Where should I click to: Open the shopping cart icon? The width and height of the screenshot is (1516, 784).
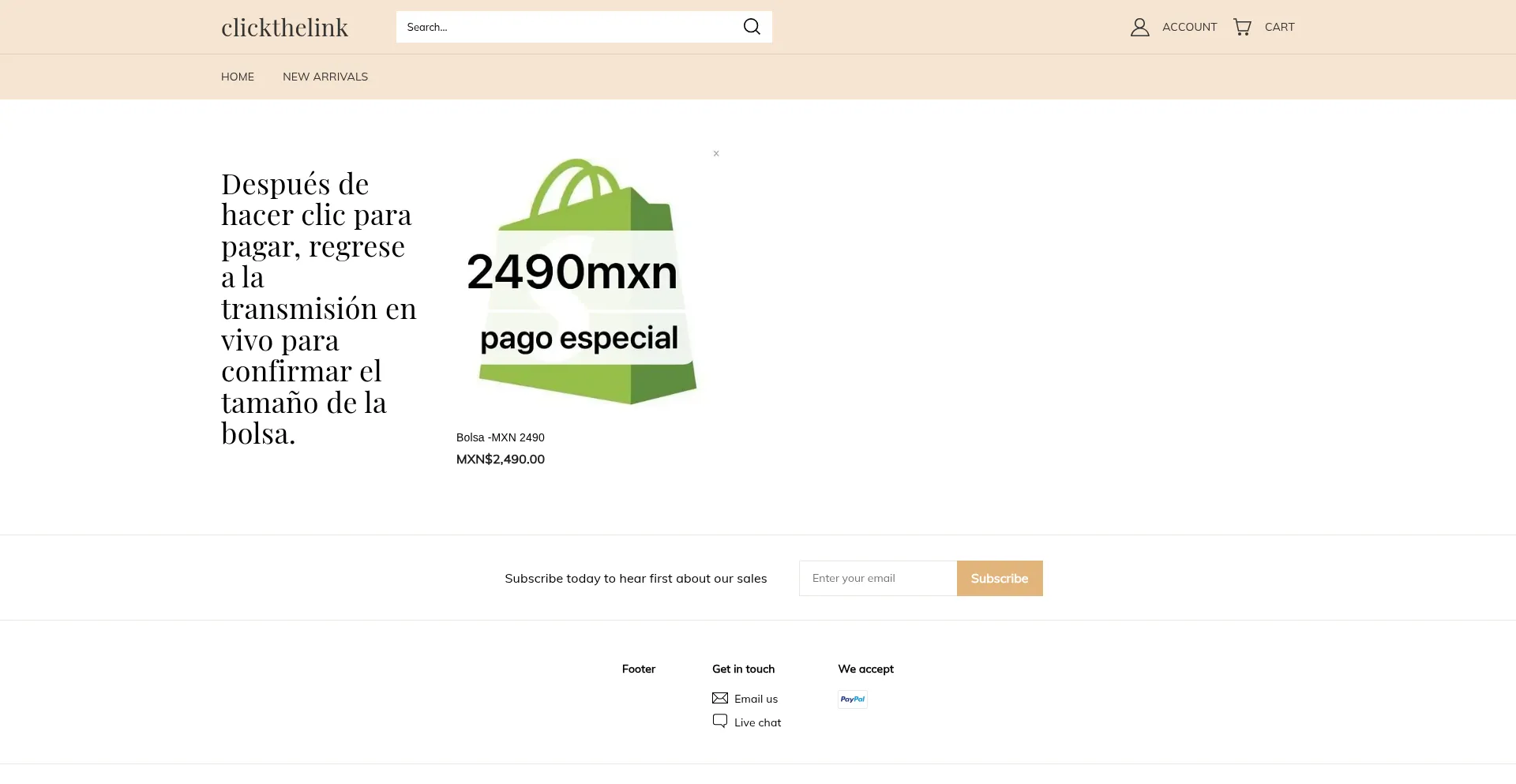point(1242,26)
